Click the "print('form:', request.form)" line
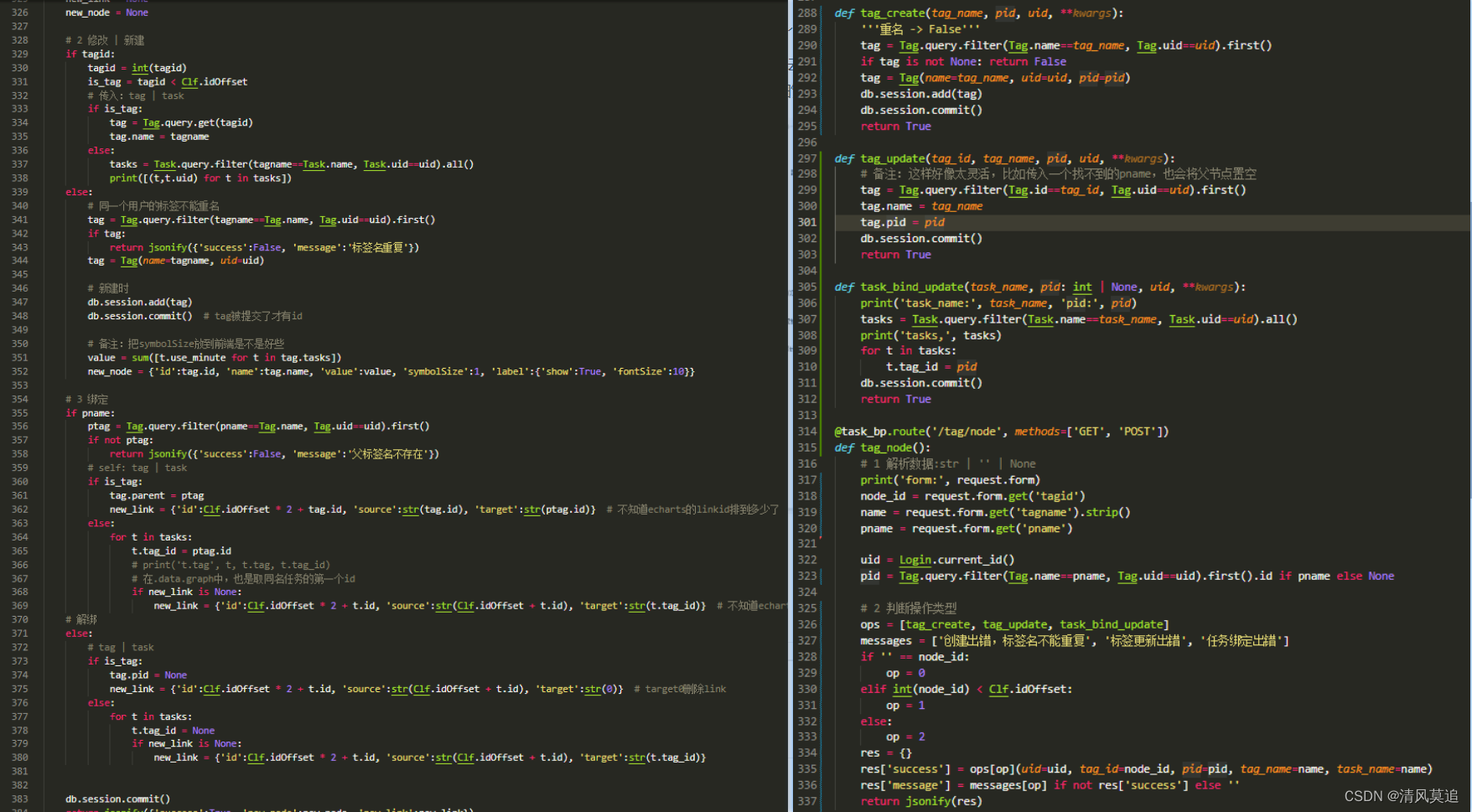Viewport: 1472px width, 812px height. pos(950,480)
